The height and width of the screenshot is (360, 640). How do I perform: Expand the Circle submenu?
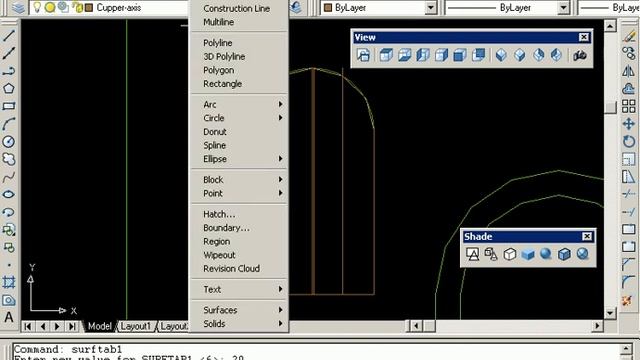240,118
